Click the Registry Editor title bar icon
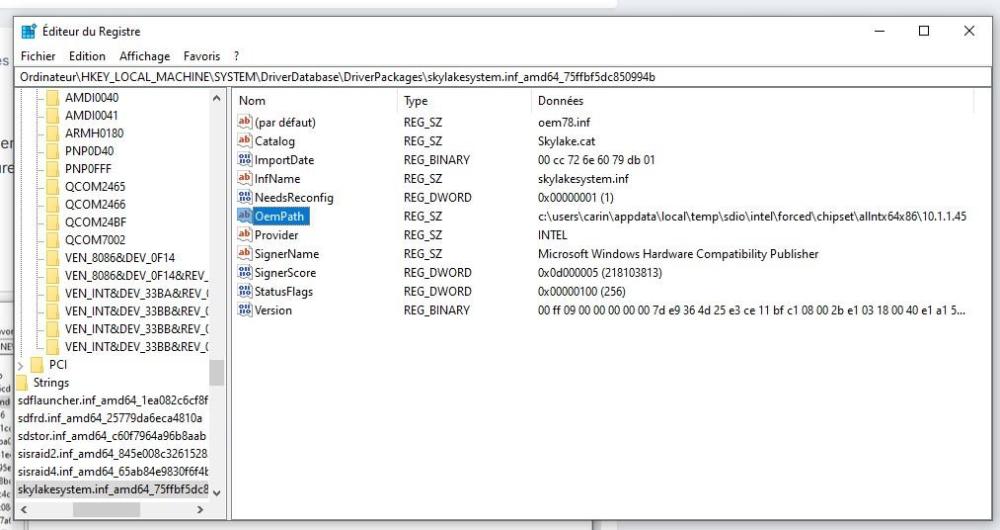Viewport: 1000px width, 530px height. [x=29, y=31]
